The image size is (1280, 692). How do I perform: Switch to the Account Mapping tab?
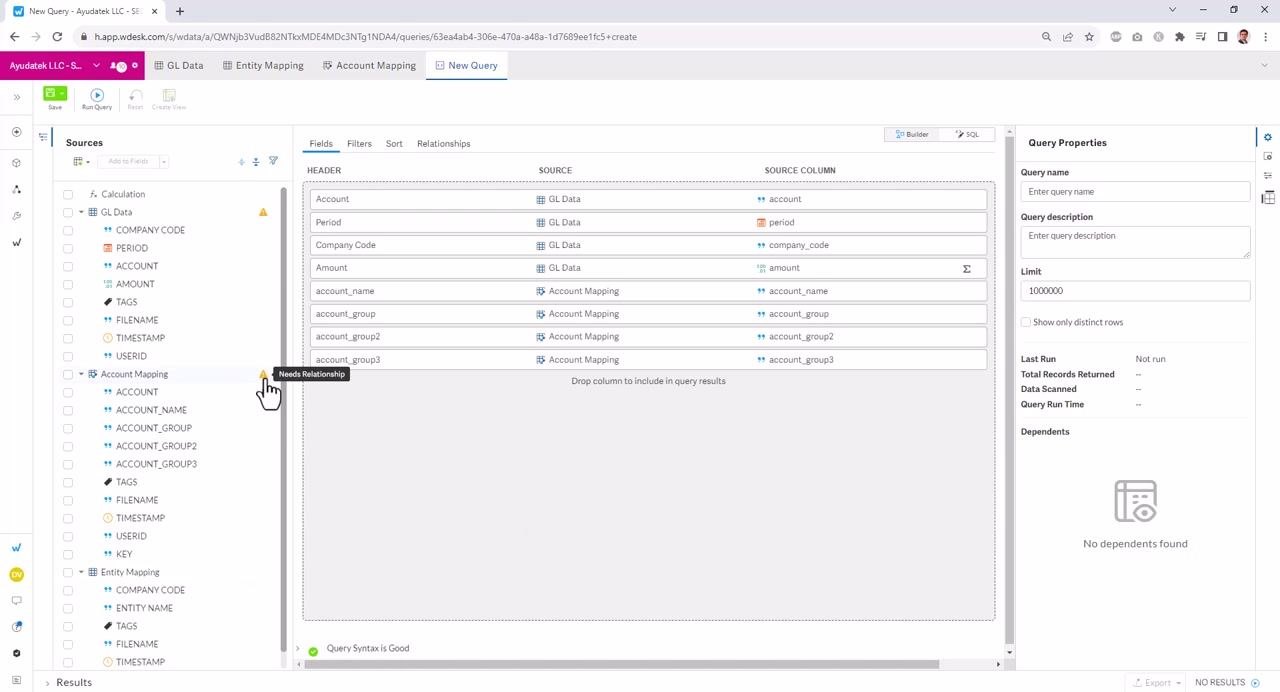(369, 66)
